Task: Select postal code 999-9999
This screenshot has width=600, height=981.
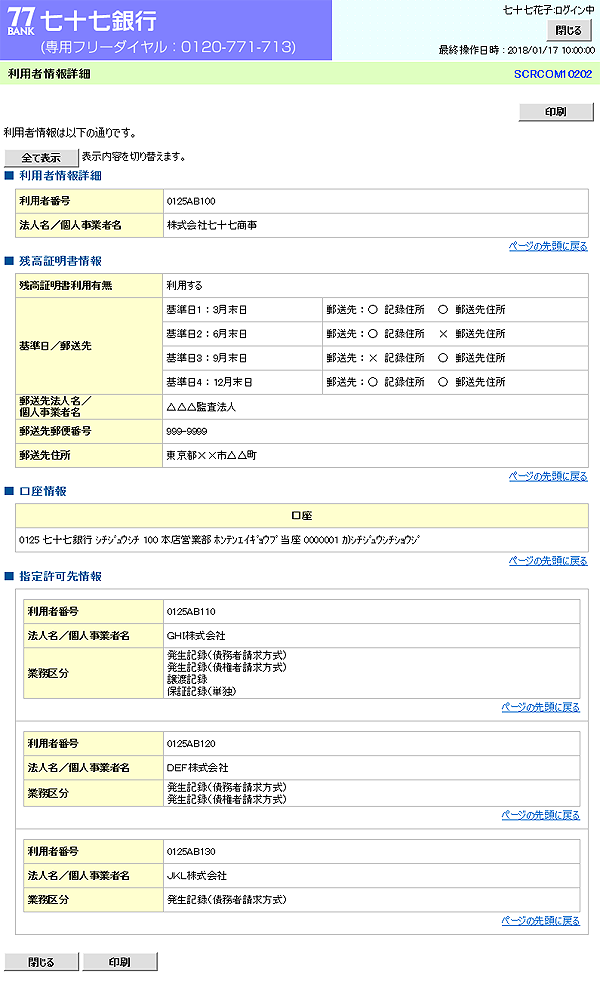Action: (x=187, y=431)
